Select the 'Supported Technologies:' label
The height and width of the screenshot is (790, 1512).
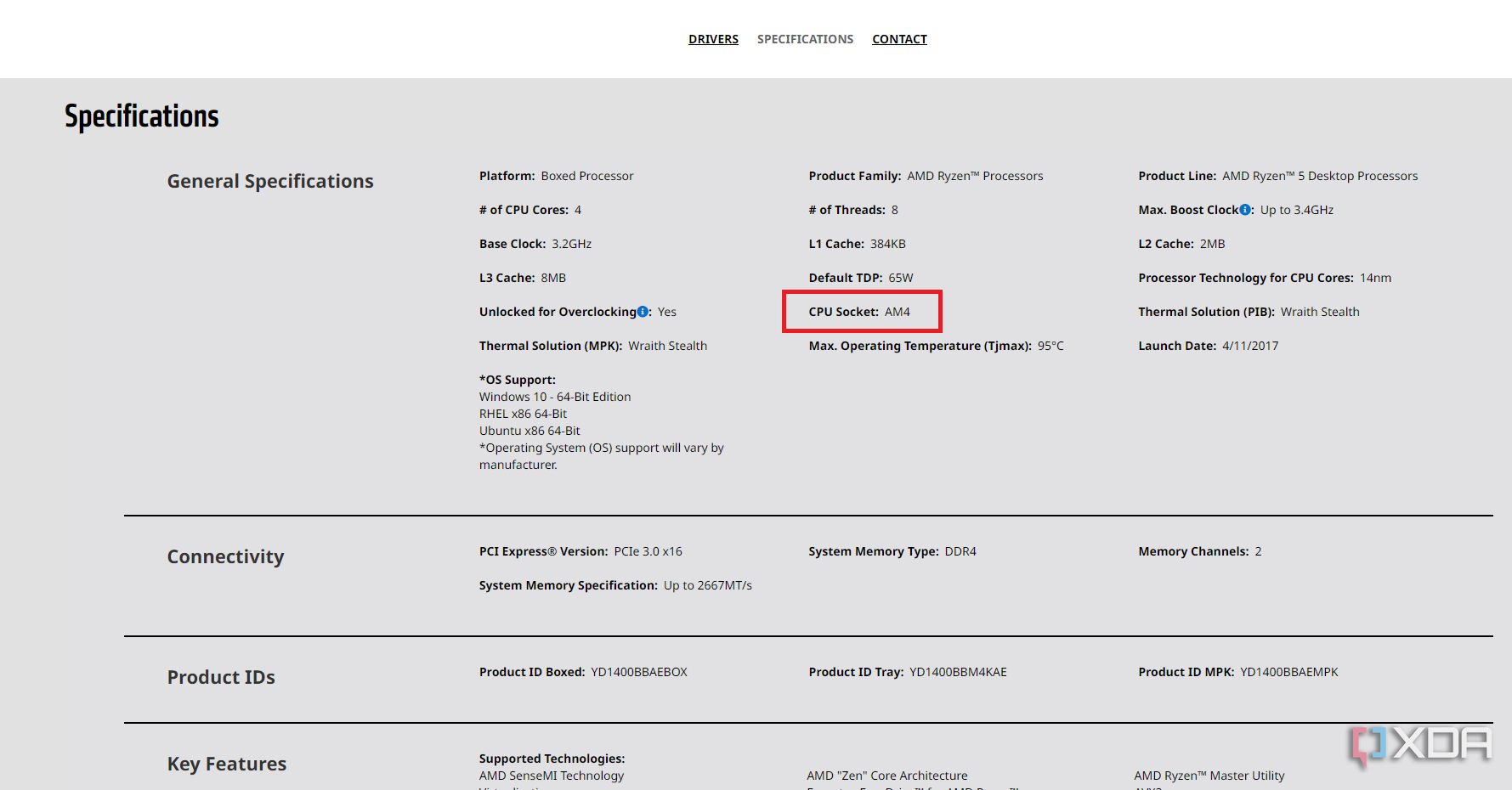[x=552, y=759]
